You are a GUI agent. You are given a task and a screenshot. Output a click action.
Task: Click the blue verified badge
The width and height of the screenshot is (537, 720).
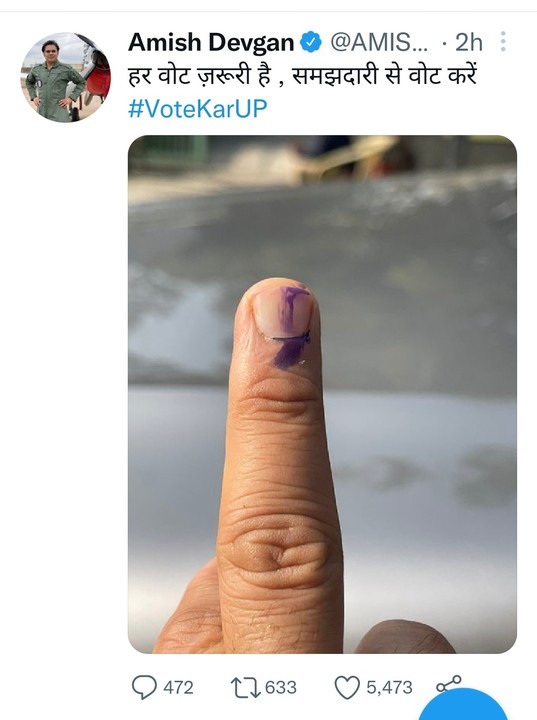(x=311, y=42)
